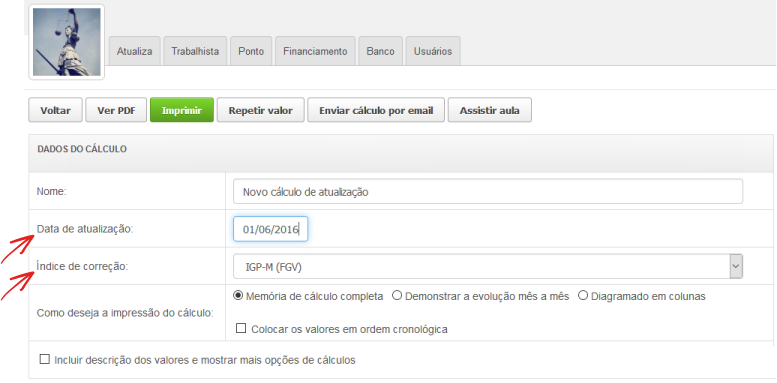Select the Banco tab
The image size is (777, 383).
(x=381, y=51)
